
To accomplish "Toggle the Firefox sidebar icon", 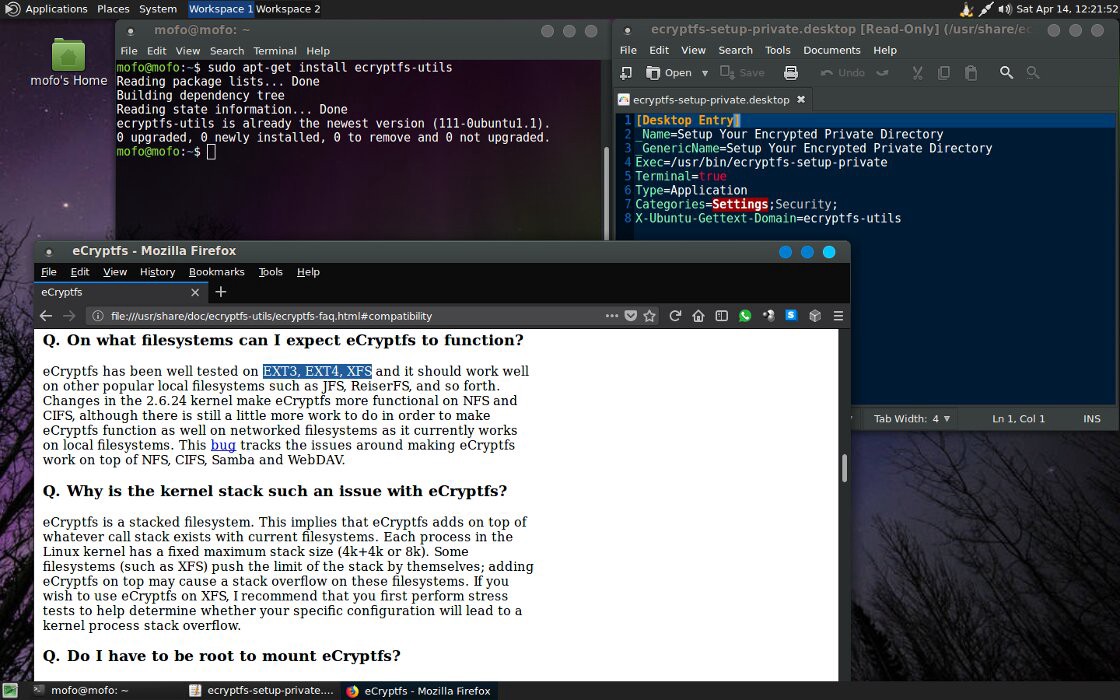I will click(x=721, y=316).
